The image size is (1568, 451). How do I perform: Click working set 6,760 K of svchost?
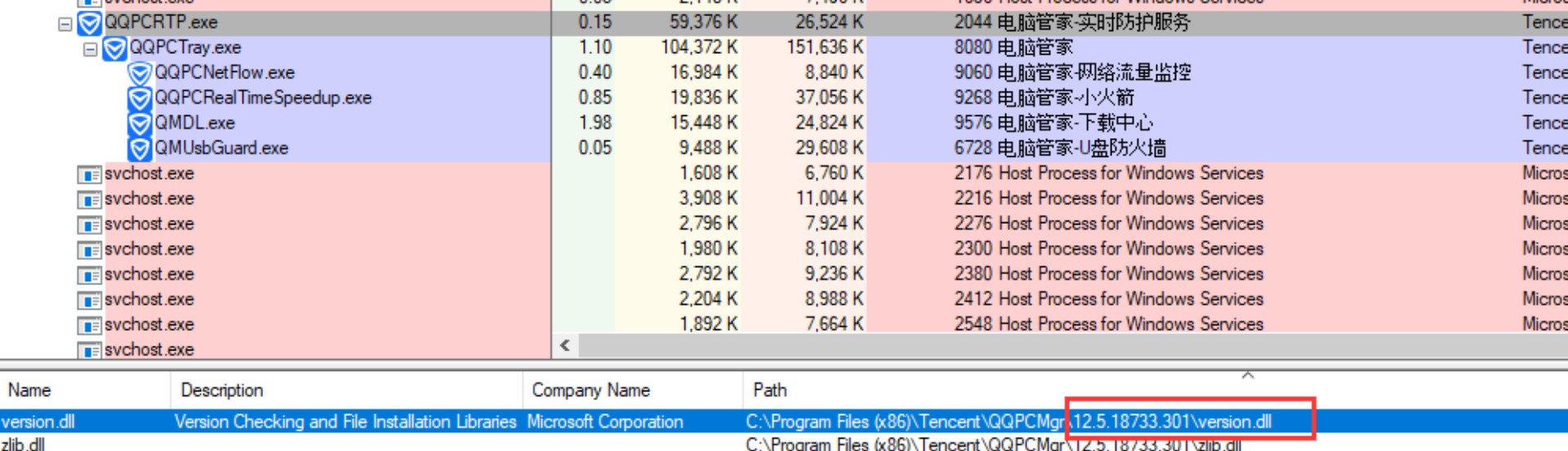click(x=834, y=173)
